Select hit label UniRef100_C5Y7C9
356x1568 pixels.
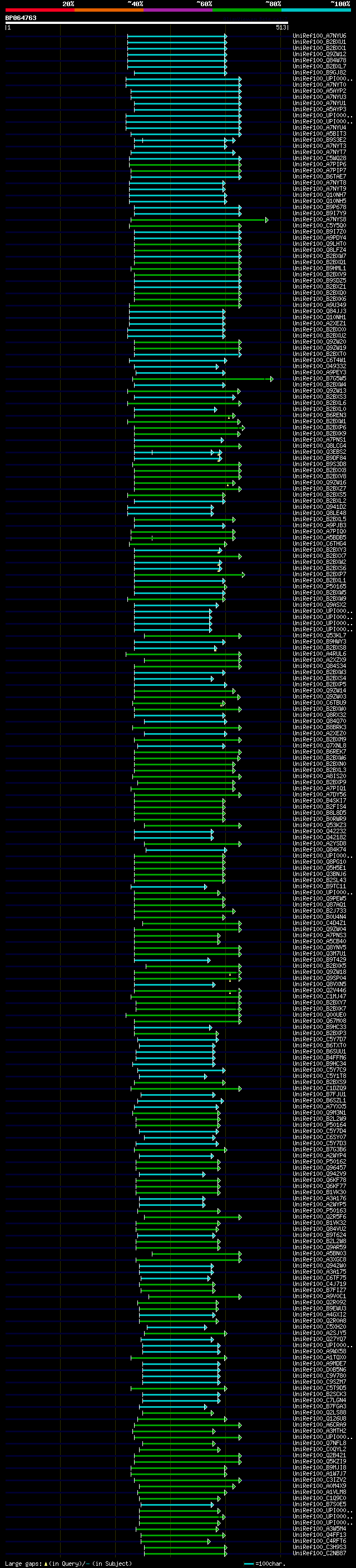pos(319,1070)
